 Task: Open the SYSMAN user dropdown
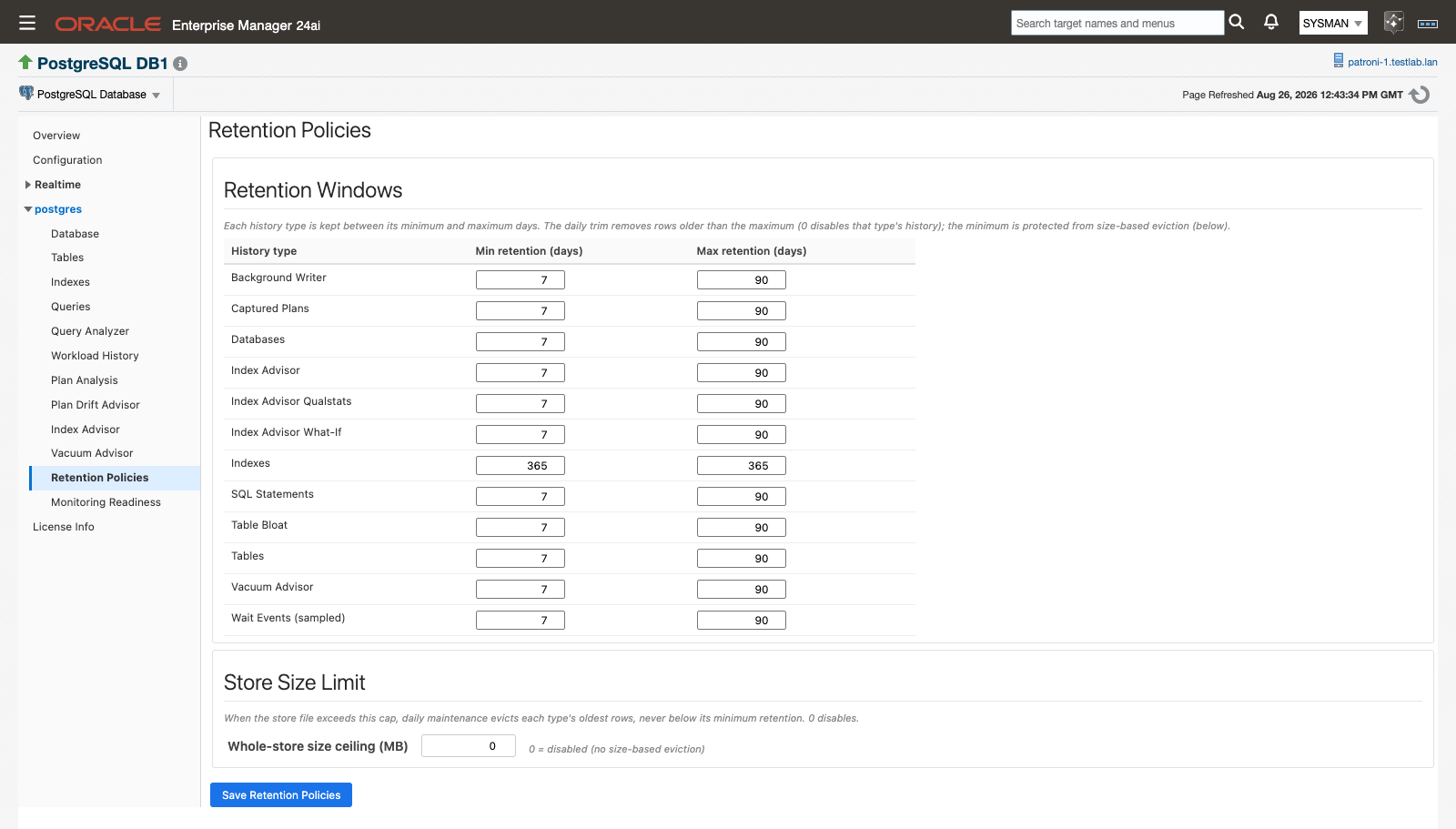coord(1333,23)
